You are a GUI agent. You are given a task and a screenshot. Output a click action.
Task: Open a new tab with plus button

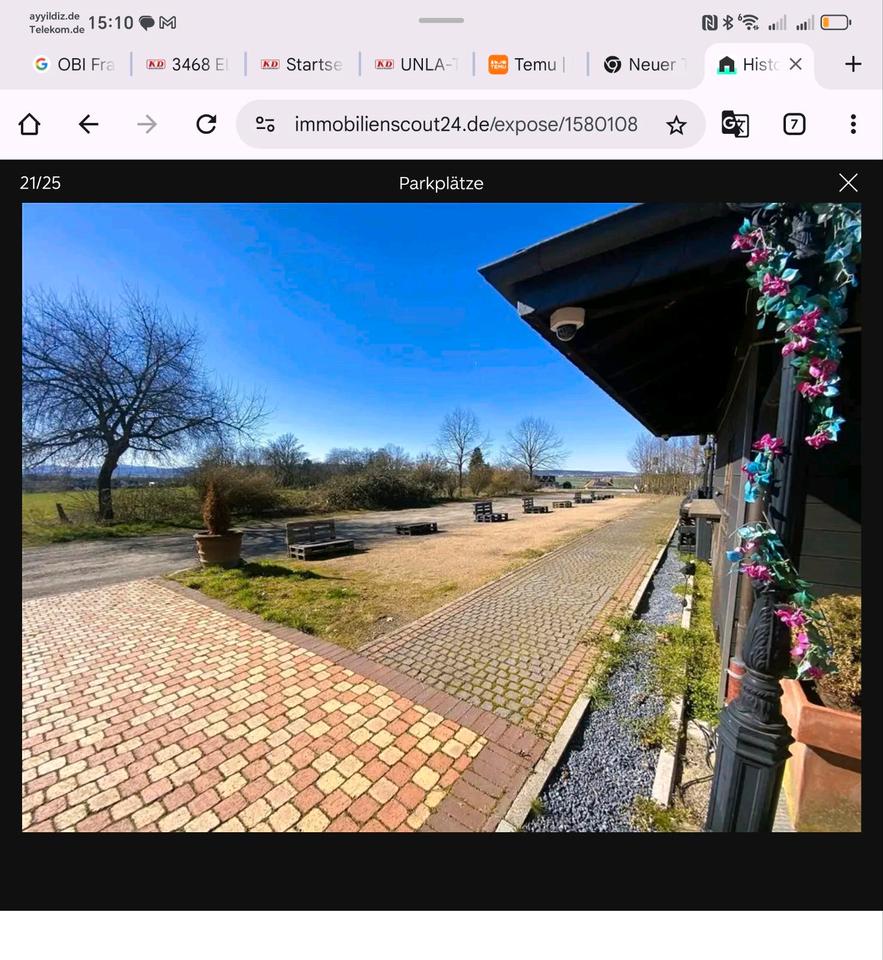[x=852, y=64]
